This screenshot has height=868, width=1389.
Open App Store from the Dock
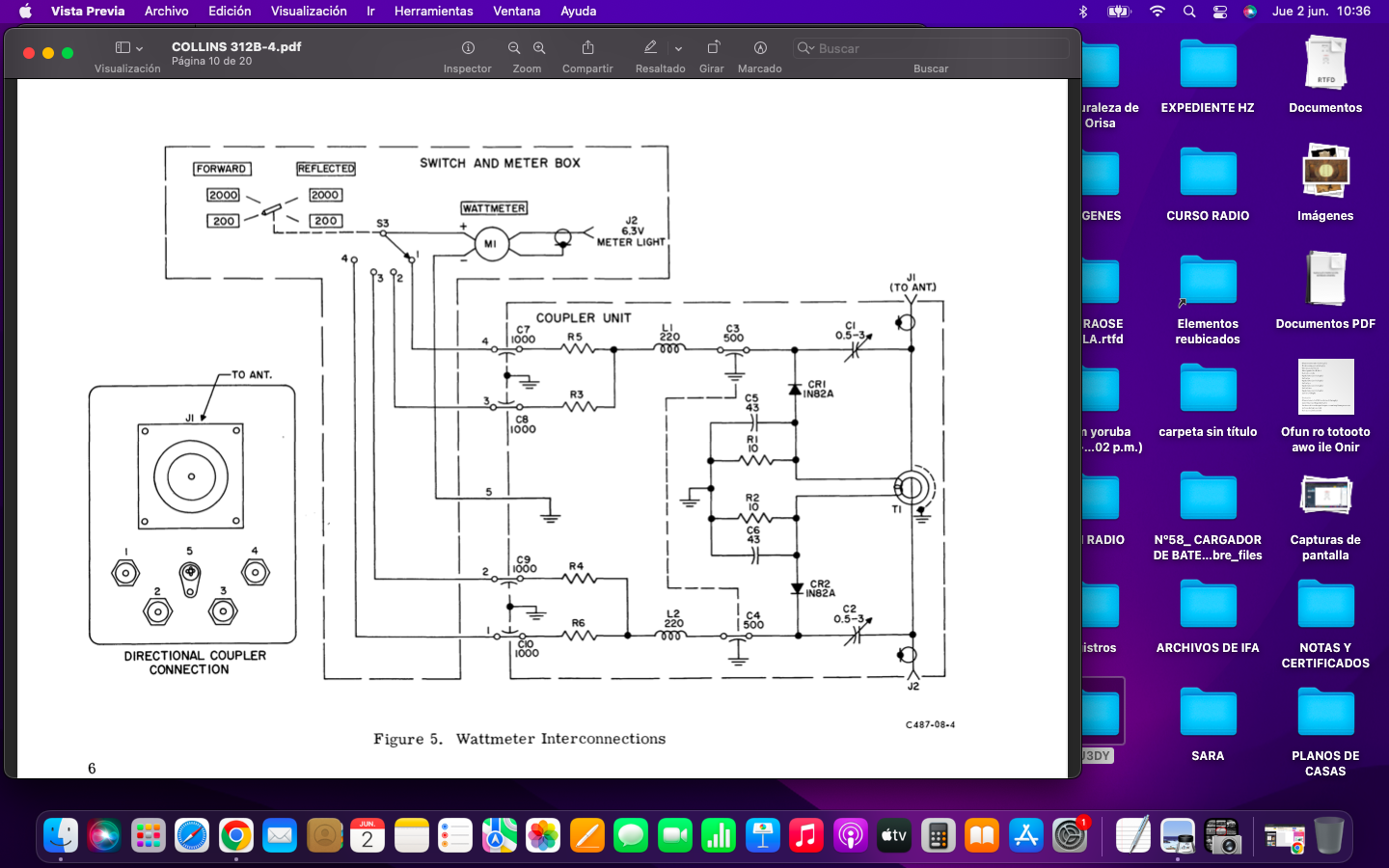1026,835
